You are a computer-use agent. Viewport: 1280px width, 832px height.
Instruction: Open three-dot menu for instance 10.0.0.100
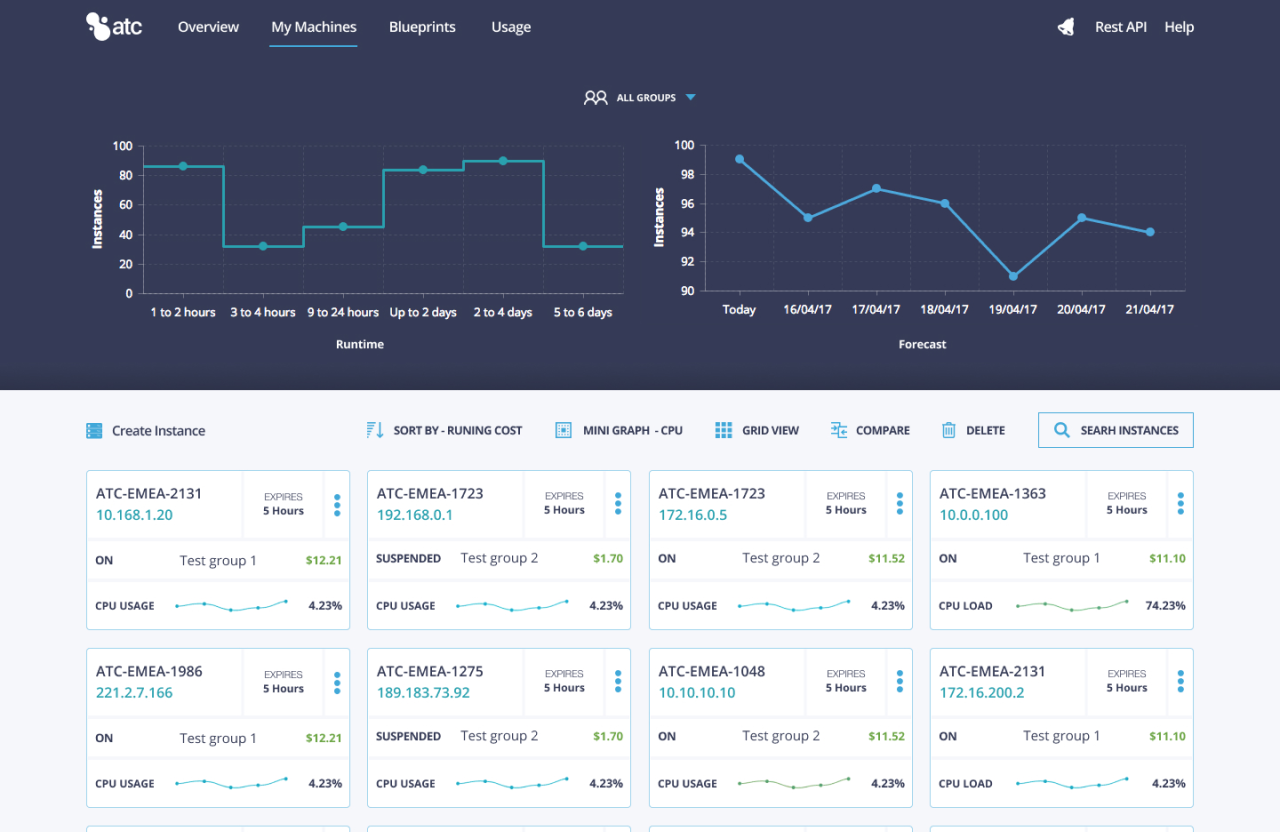[x=1181, y=504]
